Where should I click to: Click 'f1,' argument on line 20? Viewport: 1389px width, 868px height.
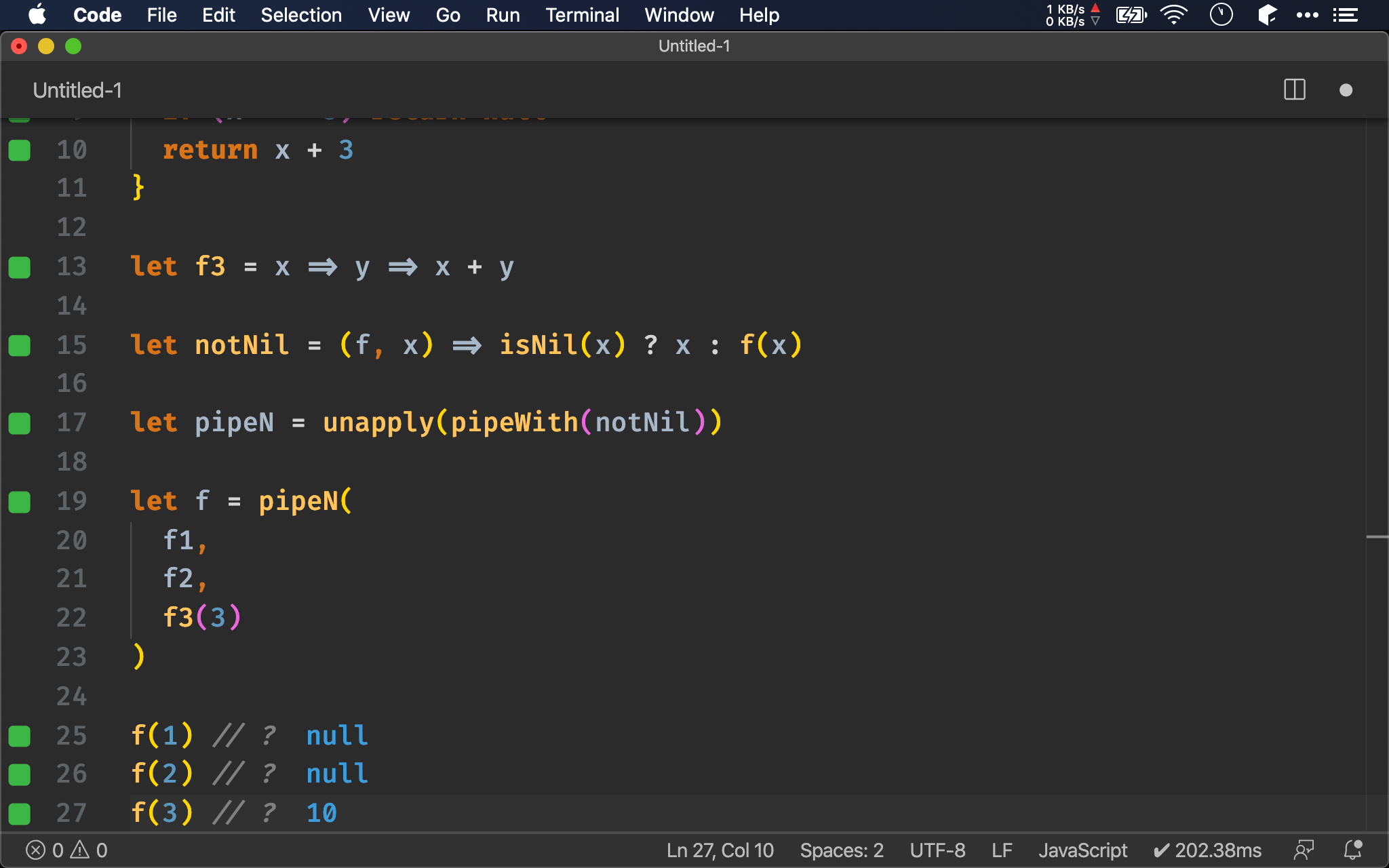(185, 540)
